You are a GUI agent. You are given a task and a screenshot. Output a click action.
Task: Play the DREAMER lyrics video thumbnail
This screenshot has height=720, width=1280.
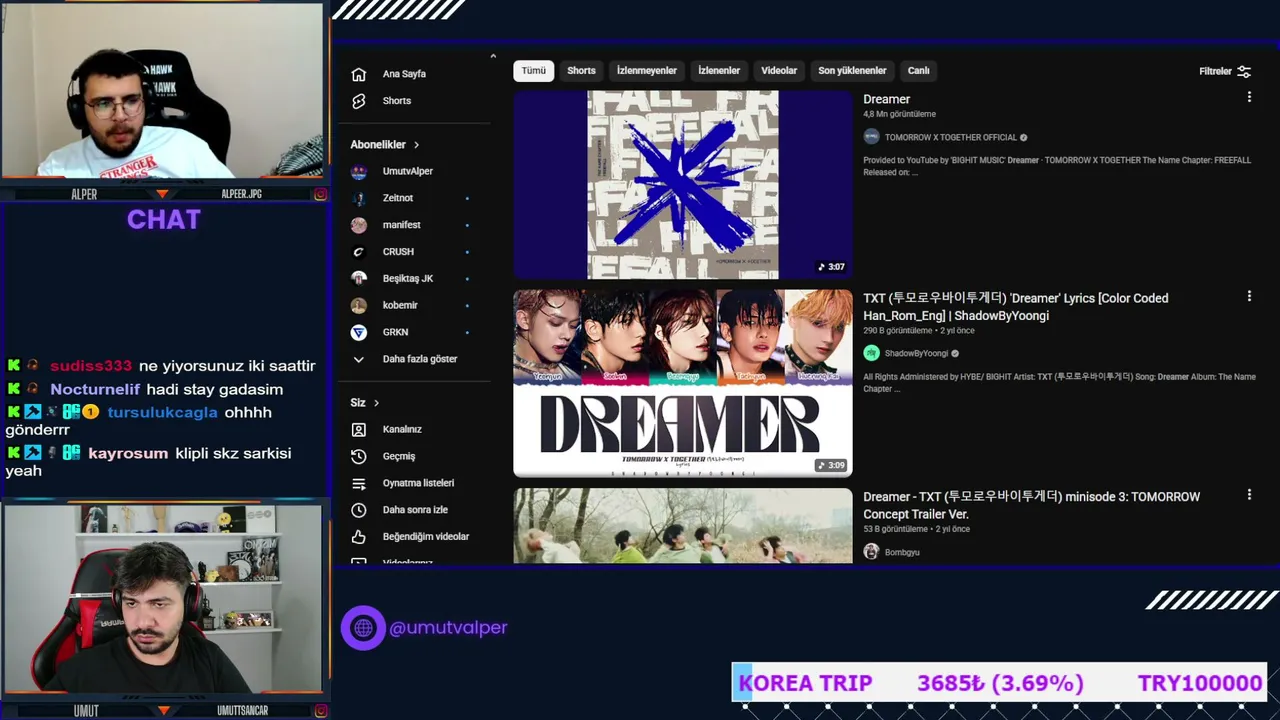(683, 383)
